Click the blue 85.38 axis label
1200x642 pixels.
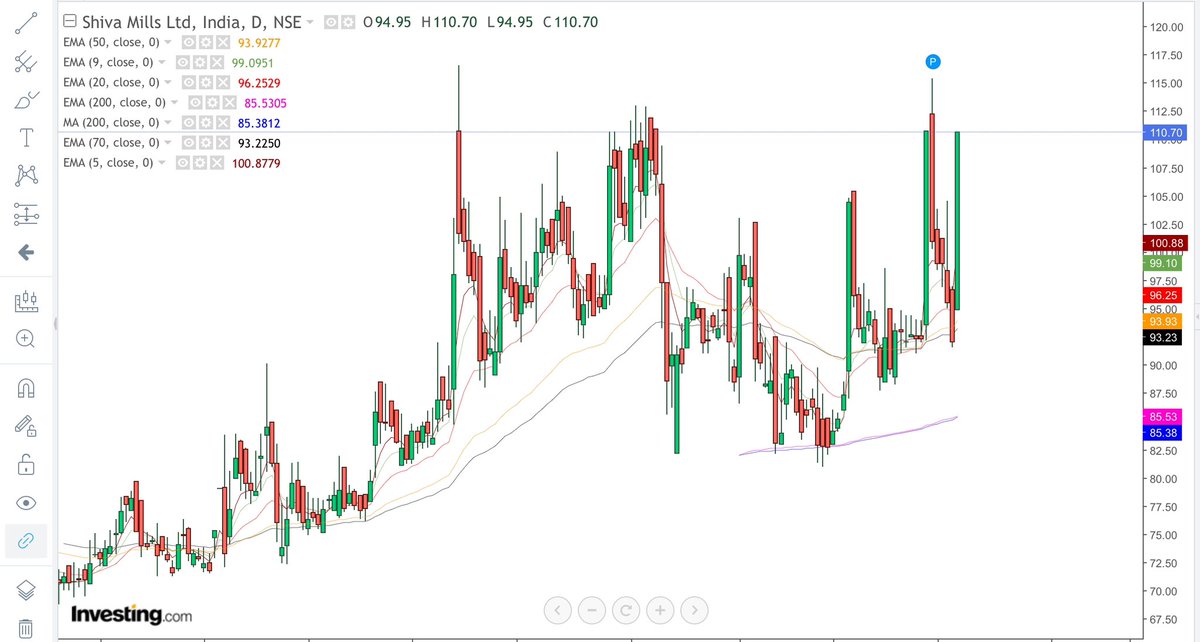pyautogui.click(x=1164, y=433)
